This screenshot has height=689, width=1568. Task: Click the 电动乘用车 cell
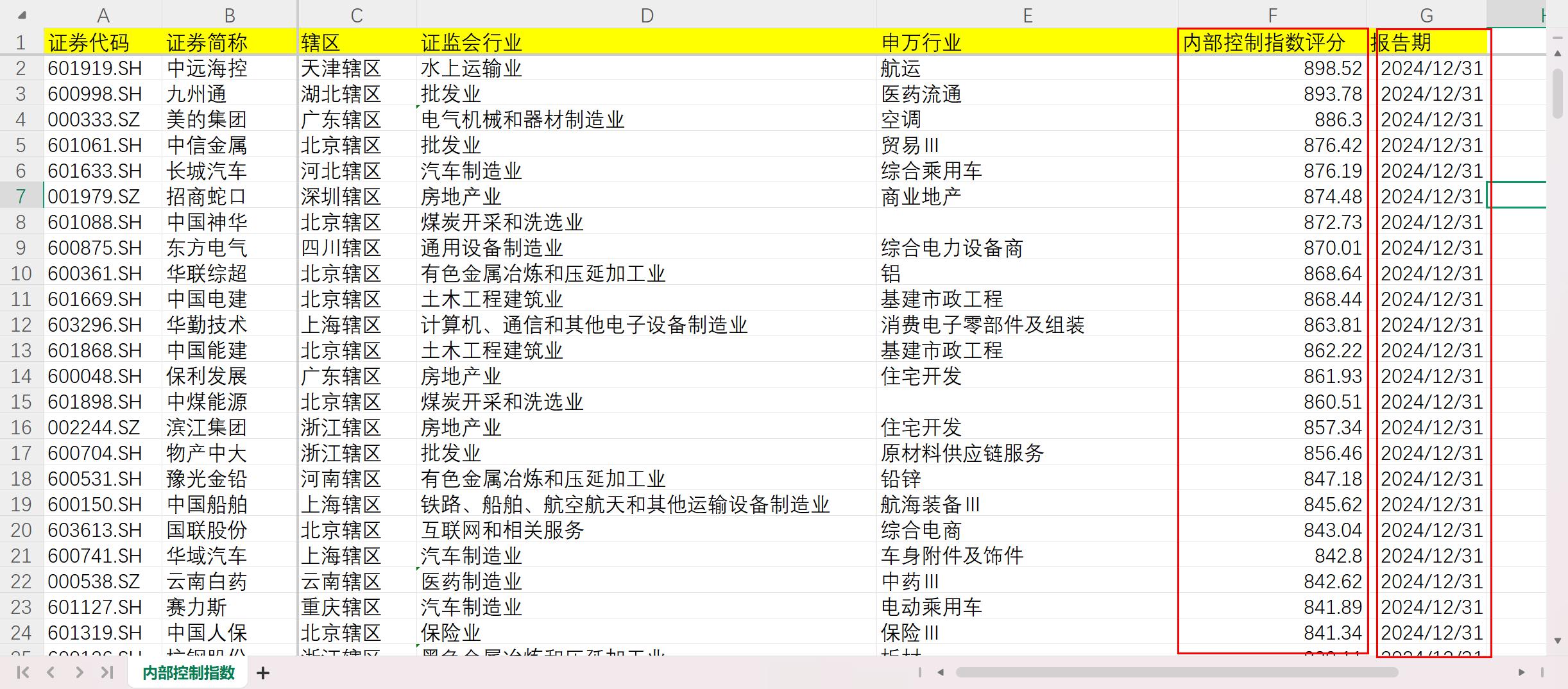pos(1027,607)
